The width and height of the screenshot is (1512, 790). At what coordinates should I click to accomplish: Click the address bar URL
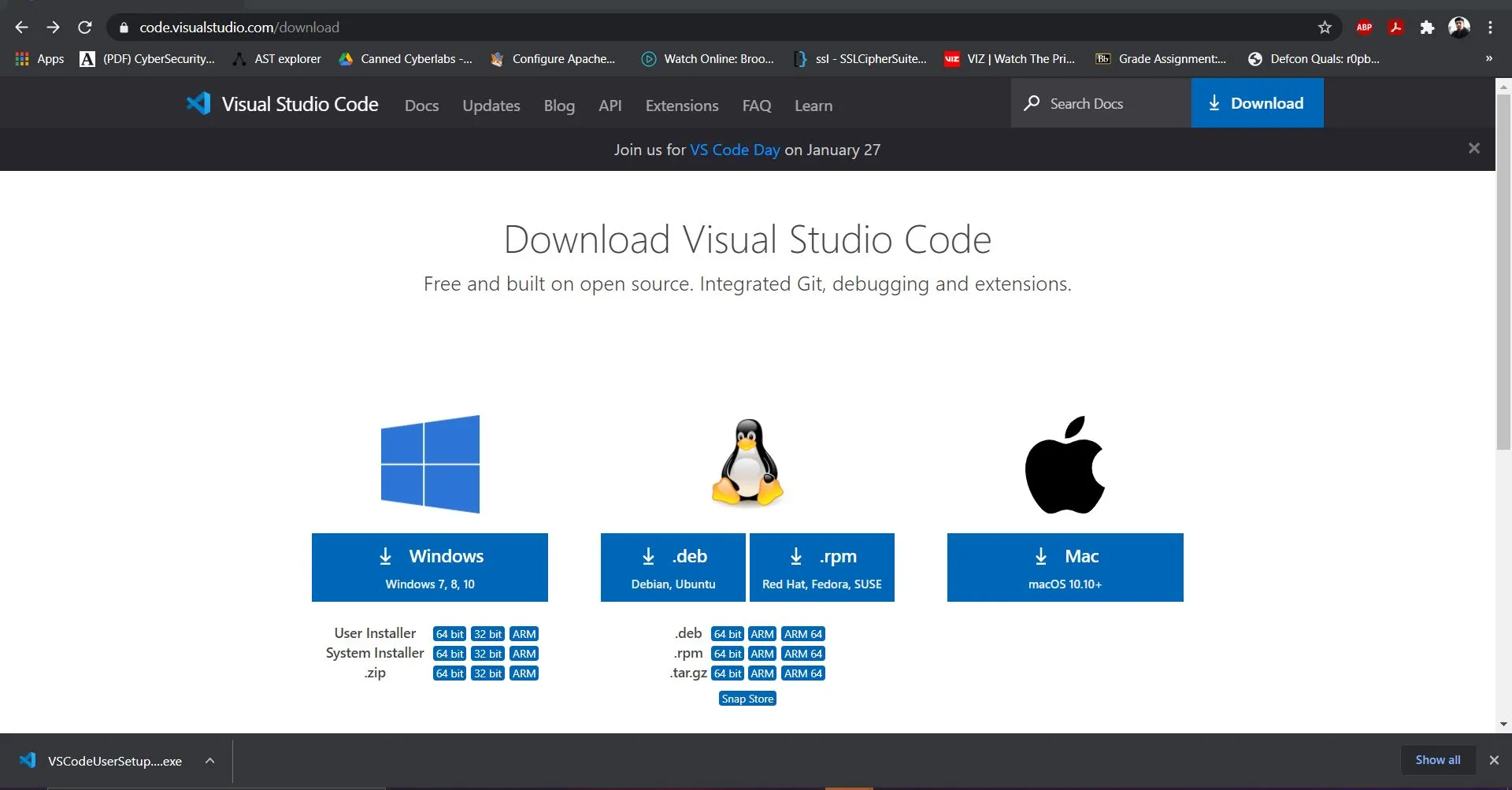[x=239, y=28]
